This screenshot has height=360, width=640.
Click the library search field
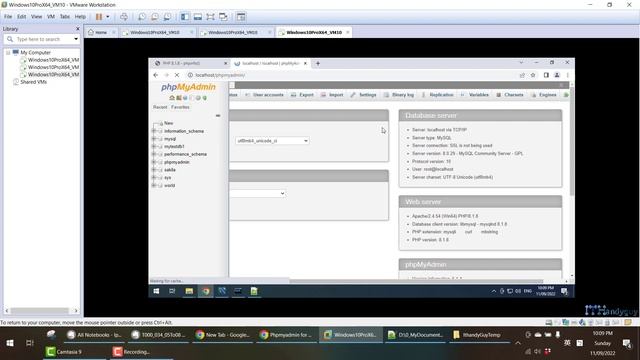(x=42, y=39)
